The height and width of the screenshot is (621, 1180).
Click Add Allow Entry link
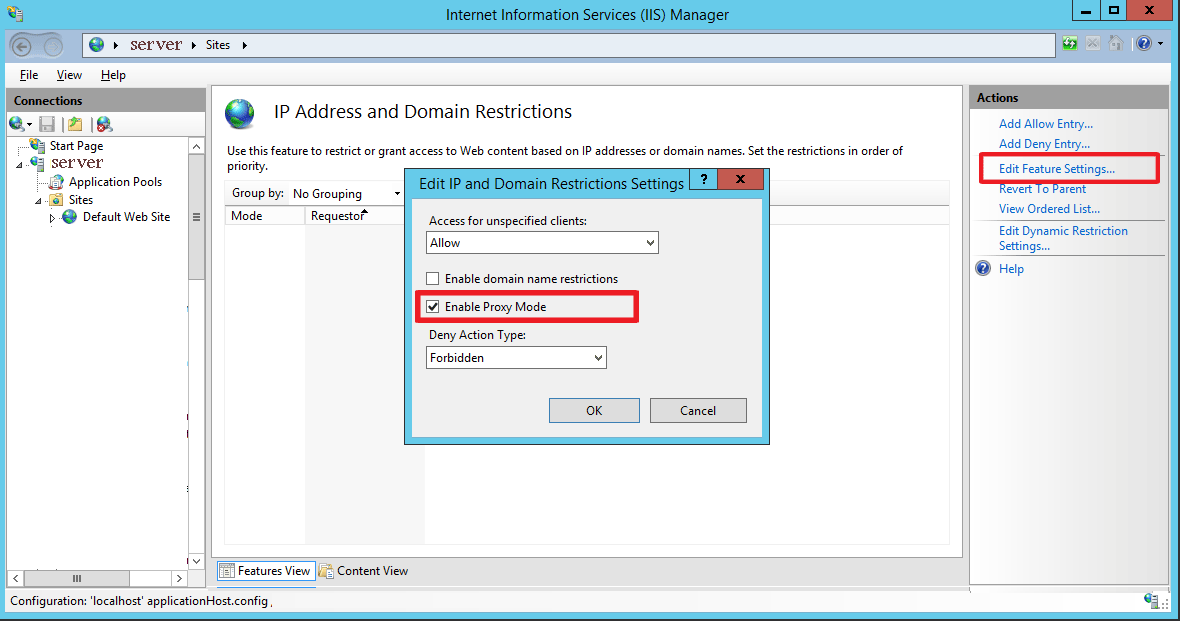[x=1045, y=123]
